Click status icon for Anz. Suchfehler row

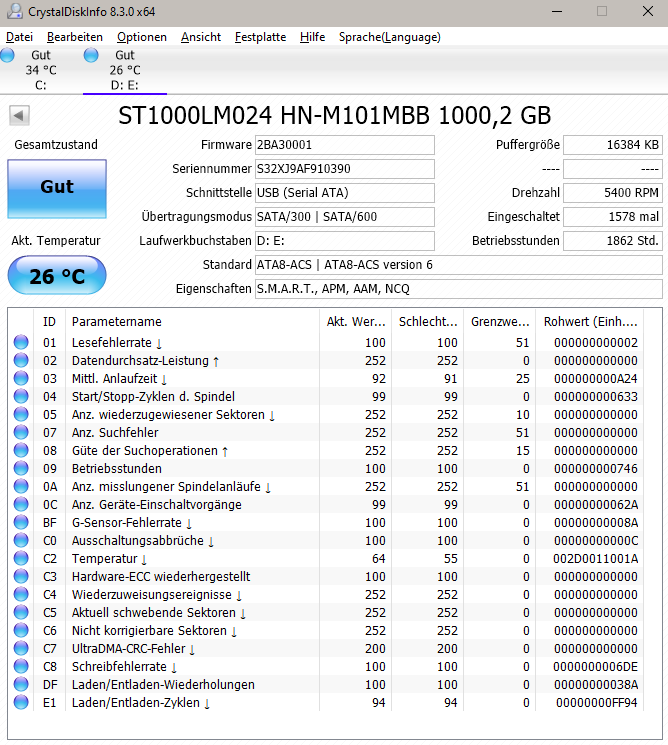tap(21, 432)
